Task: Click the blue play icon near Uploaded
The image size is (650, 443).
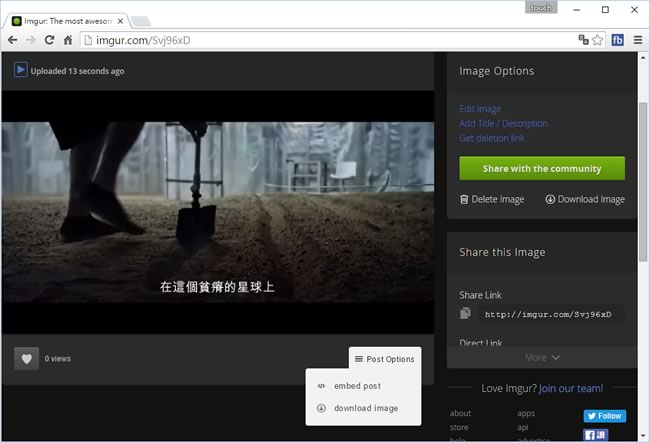Action: tap(21, 70)
